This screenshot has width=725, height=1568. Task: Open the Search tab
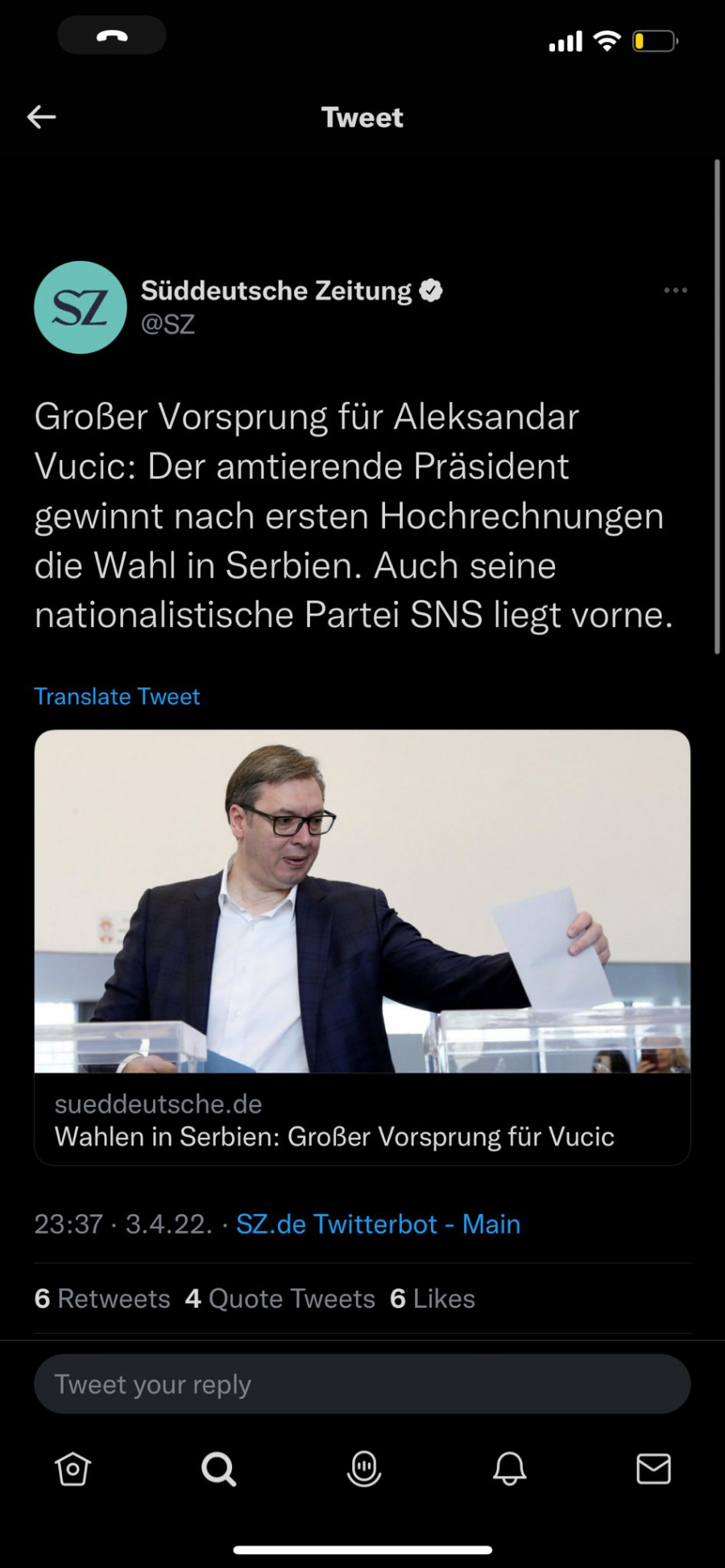tap(218, 1468)
